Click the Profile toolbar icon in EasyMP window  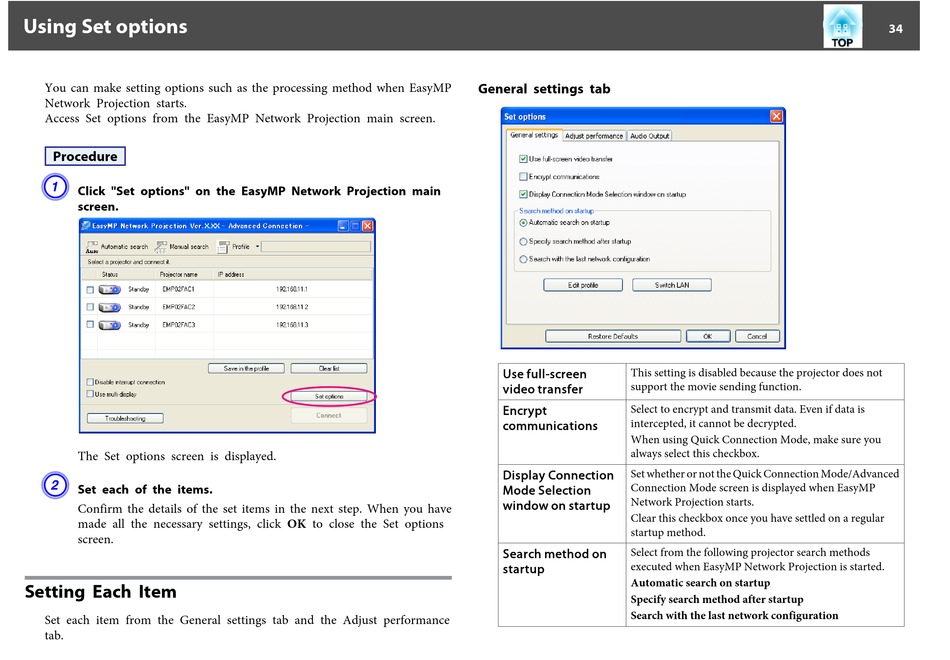coord(224,247)
